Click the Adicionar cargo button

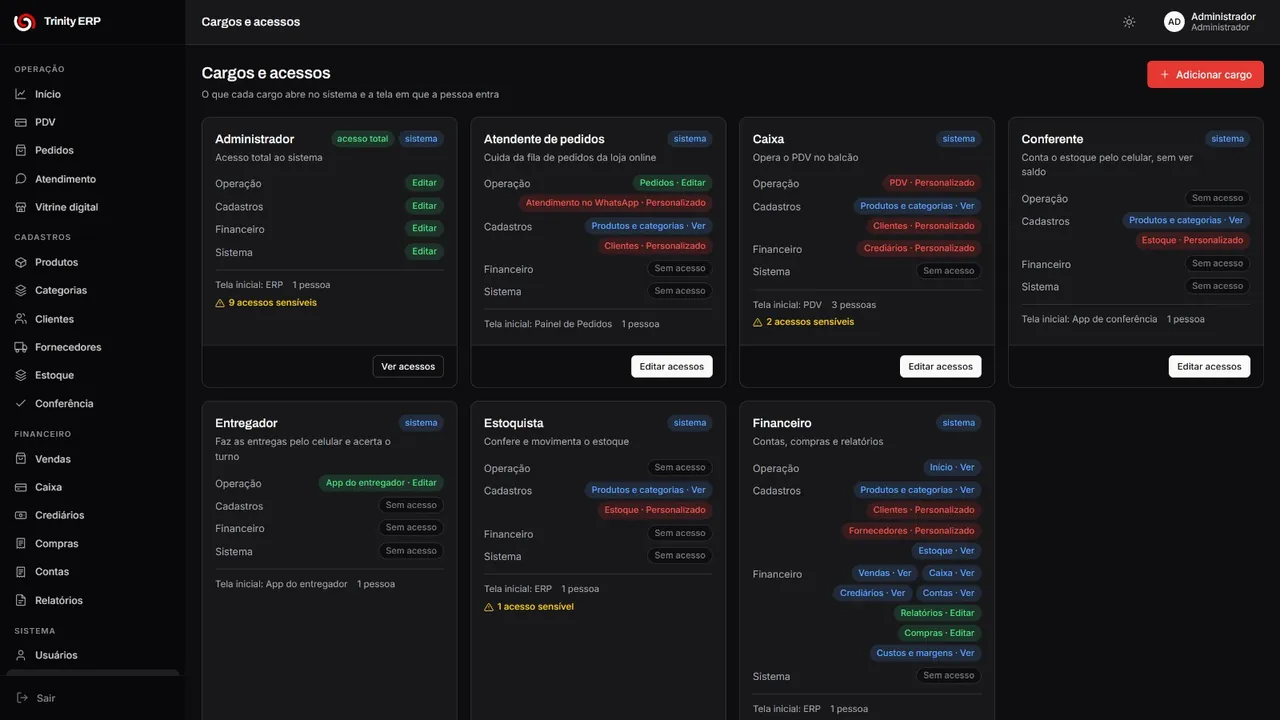(1205, 74)
